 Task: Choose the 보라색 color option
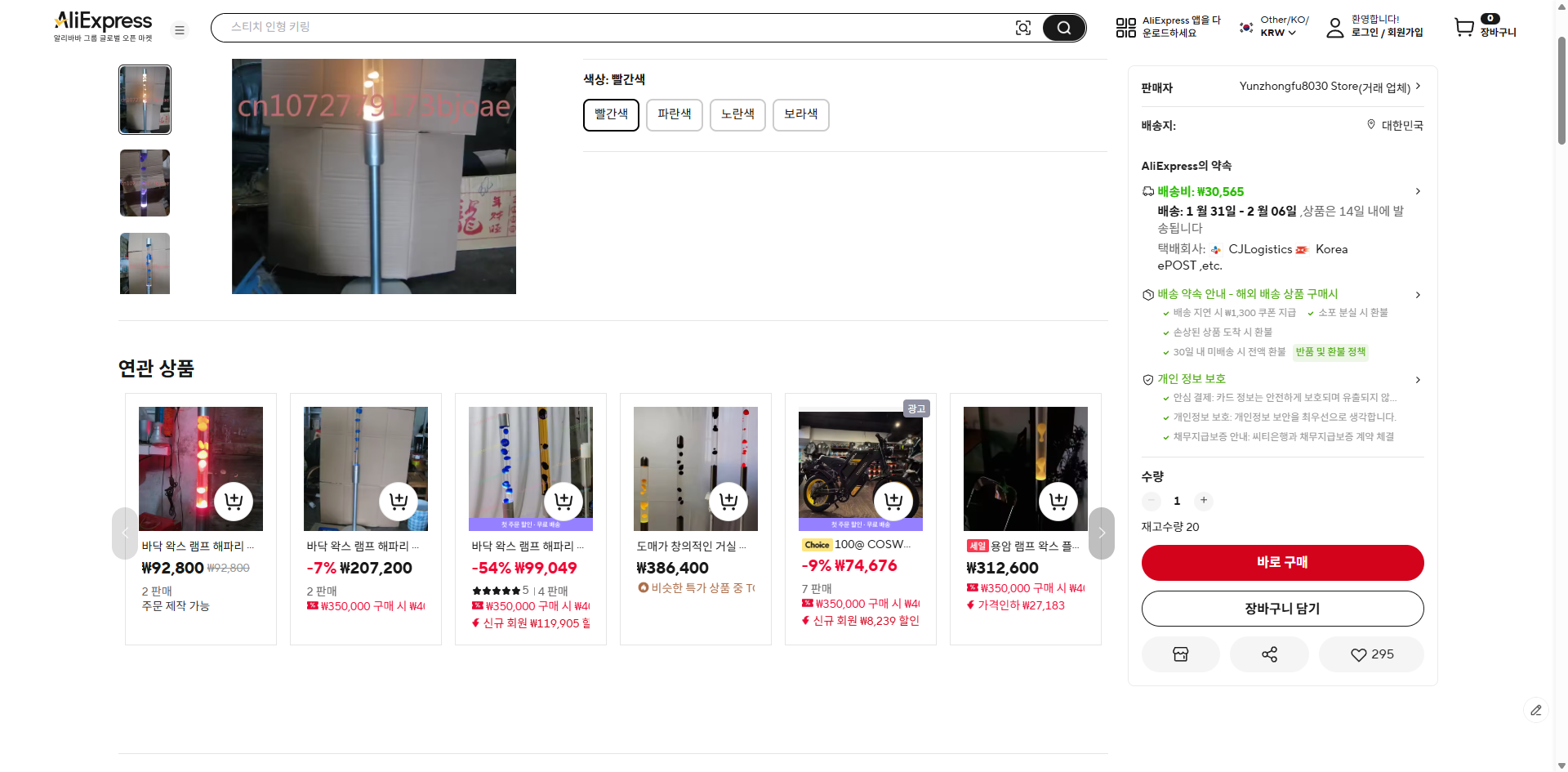pos(800,114)
